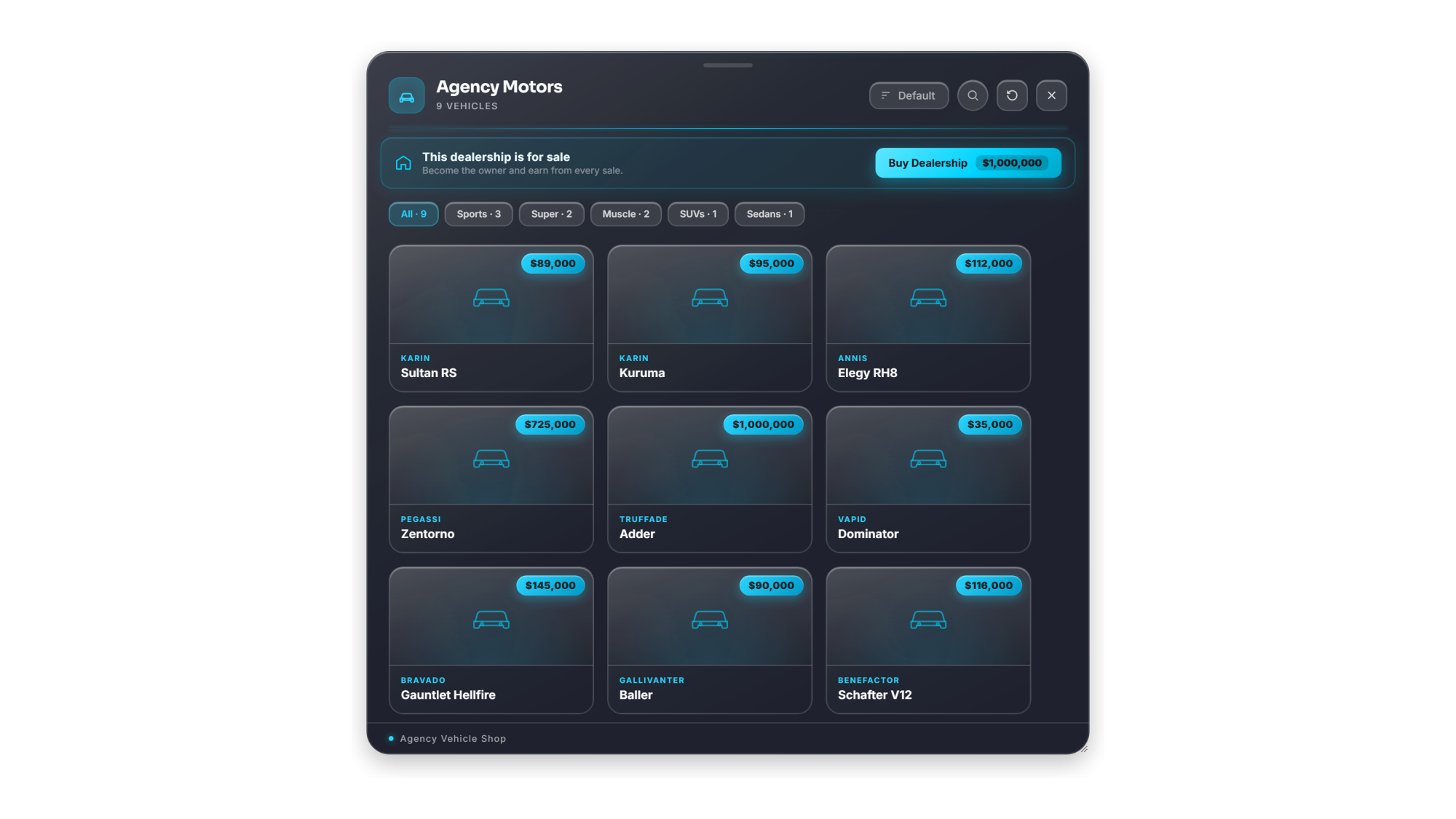Choose the Sedans · 1 category
Screen dimensions: 1456x819
coord(769,214)
